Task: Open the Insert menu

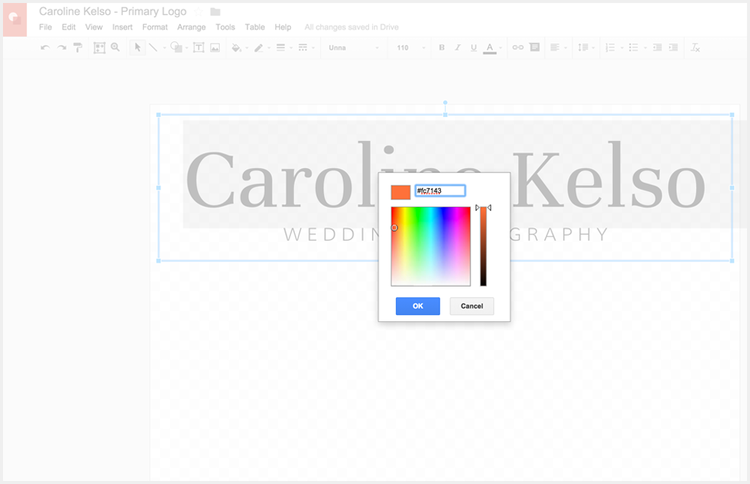Action: point(122,27)
